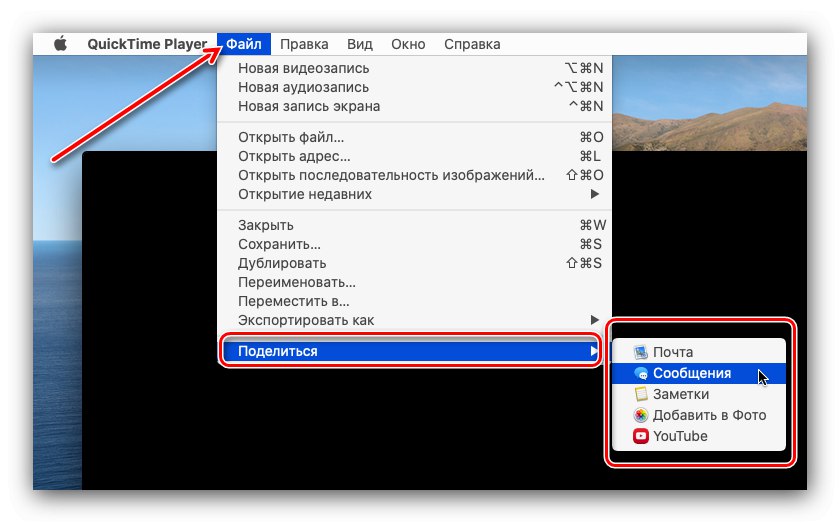Start Новая запись экрана
840x523 pixels.
pyautogui.click(x=415, y=106)
